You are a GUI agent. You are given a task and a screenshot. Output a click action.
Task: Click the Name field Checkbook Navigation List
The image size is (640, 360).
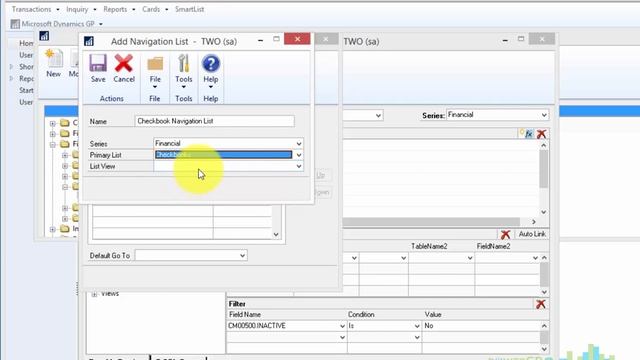tap(214, 121)
